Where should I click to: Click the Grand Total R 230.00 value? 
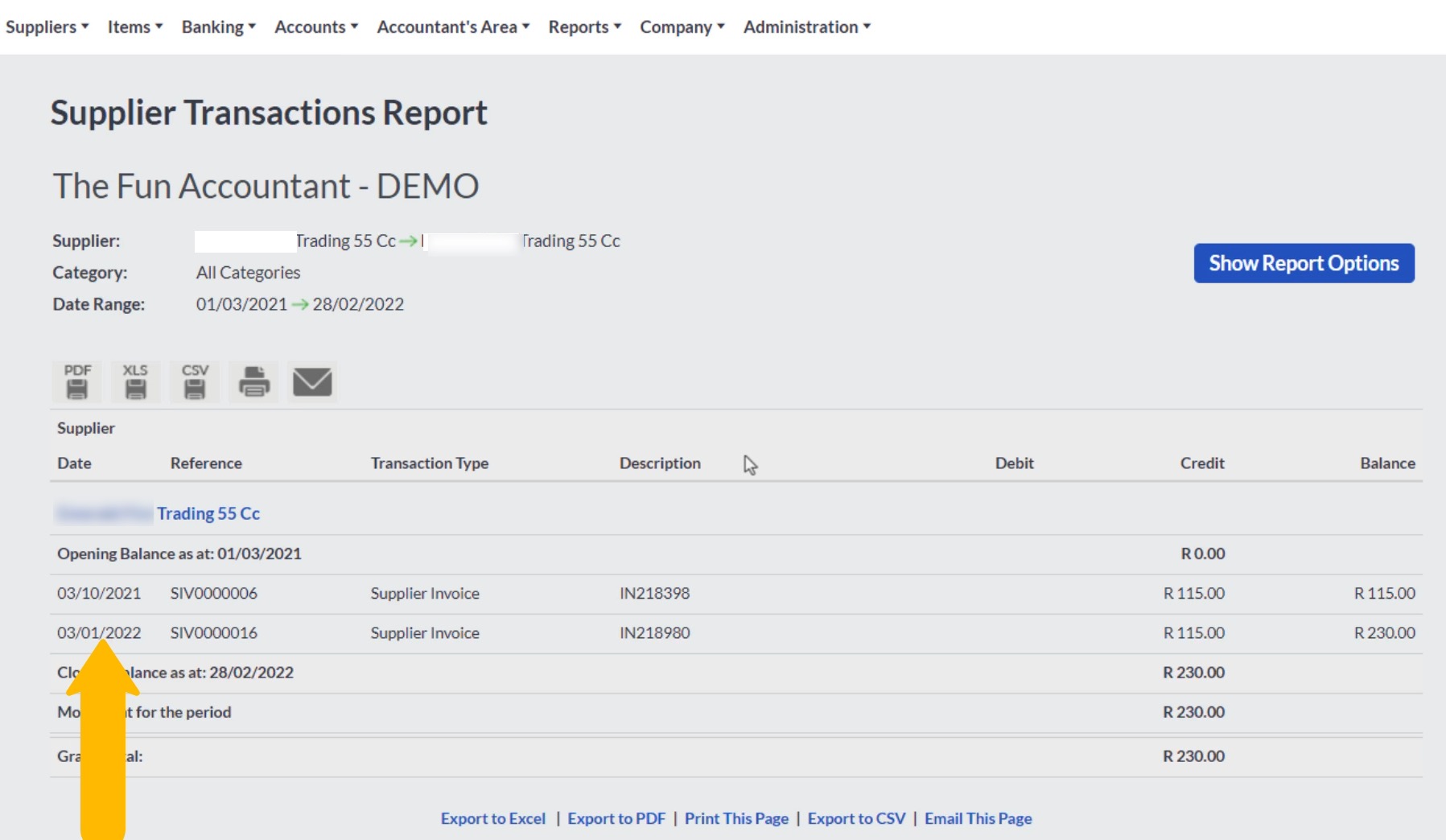[1193, 756]
